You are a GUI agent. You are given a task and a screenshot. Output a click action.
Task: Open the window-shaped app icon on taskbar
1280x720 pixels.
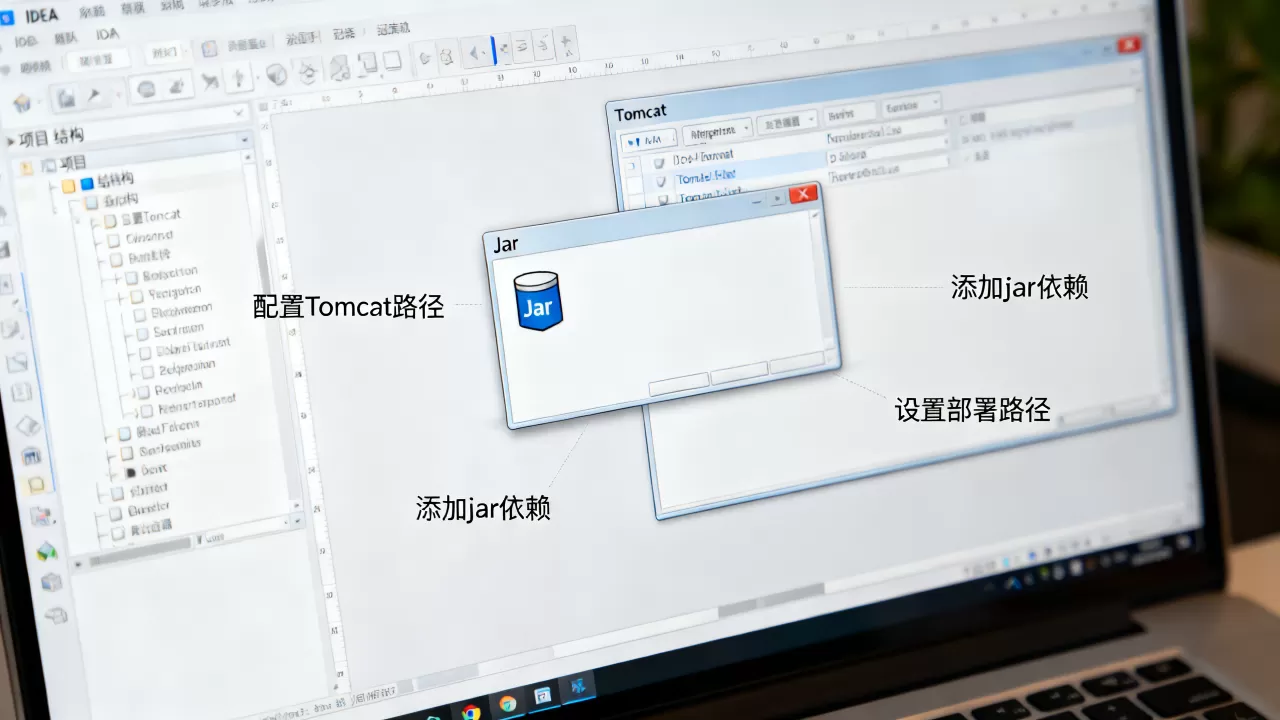point(542,694)
